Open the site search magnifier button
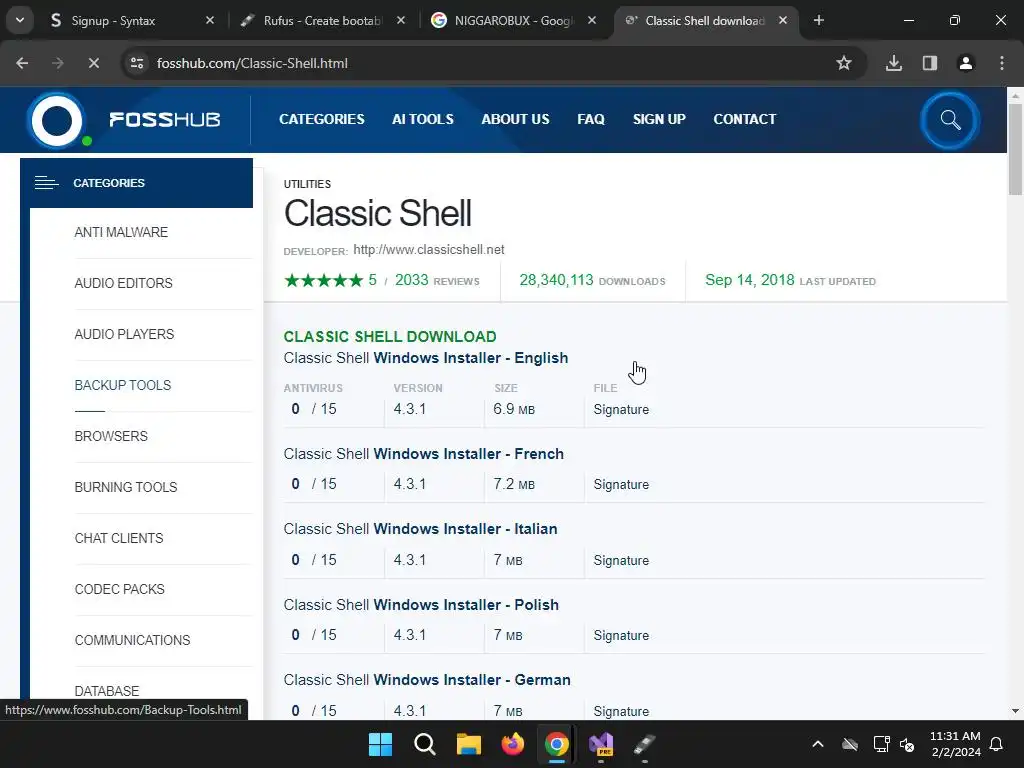Screen dimensions: 1024x768 [x=950, y=120]
